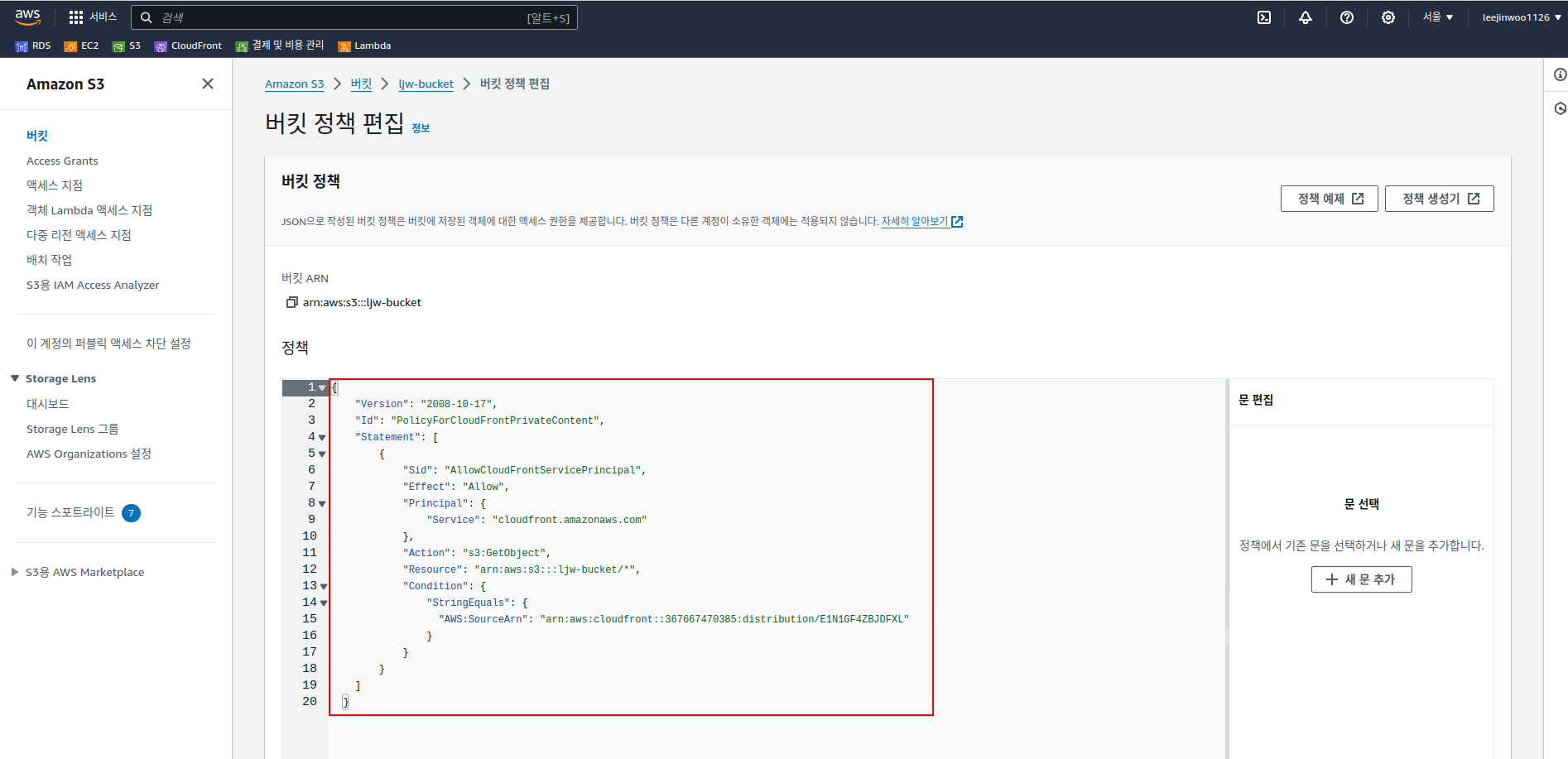The height and width of the screenshot is (759, 1568).
Task: Go to Amazon S3 breadcrumb link
Action: [x=295, y=84]
